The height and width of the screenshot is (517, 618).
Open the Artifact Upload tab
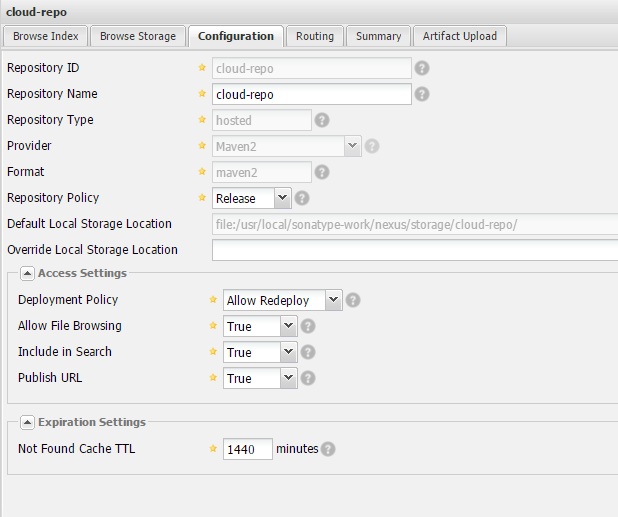click(x=459, y=36)
